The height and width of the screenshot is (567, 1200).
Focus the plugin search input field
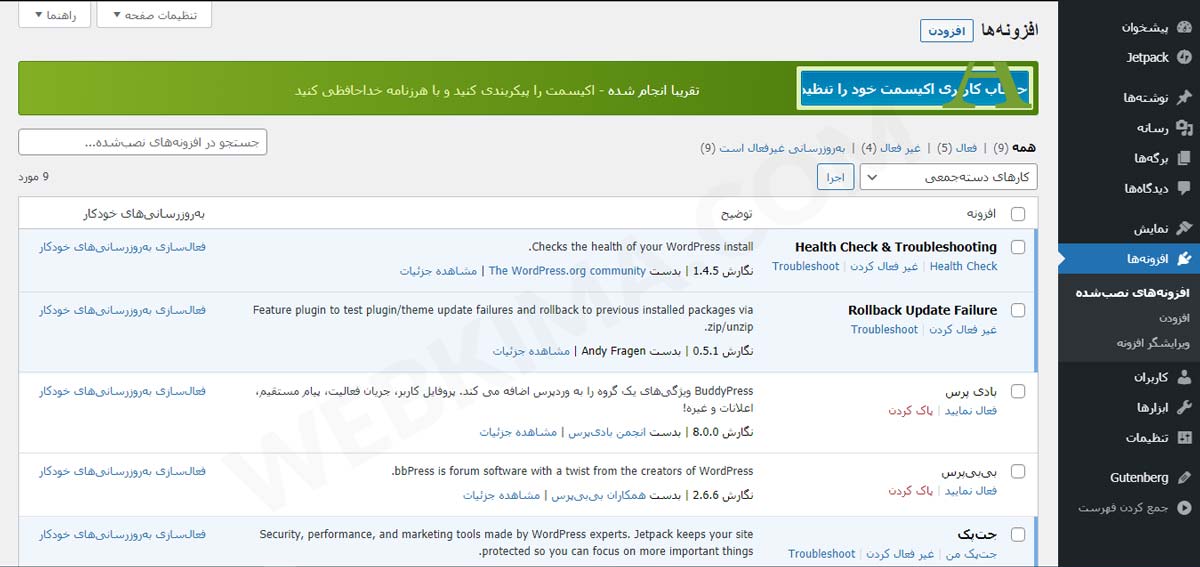pyautogui.click(x=142, y=142)
